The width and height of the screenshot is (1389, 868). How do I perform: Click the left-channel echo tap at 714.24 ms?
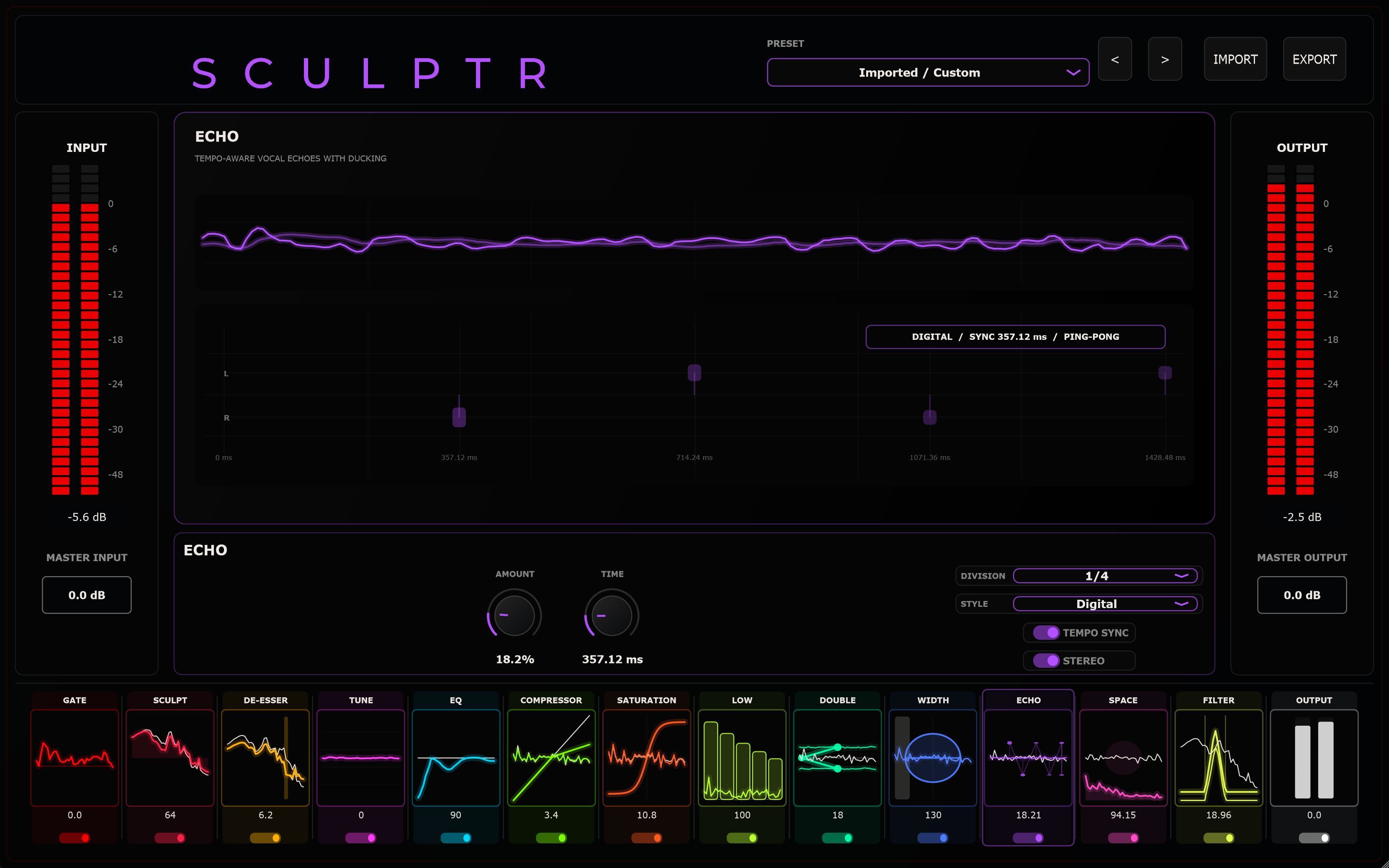click(x=694, y=372)
